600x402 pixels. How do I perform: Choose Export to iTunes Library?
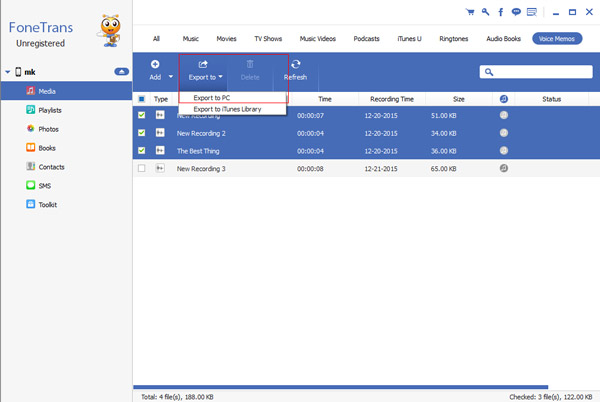pos(233,109)
